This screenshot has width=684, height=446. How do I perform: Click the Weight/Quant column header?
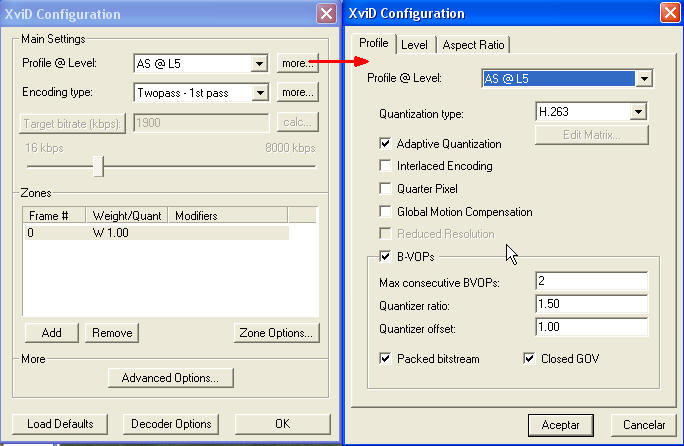(x=127, y=216)
